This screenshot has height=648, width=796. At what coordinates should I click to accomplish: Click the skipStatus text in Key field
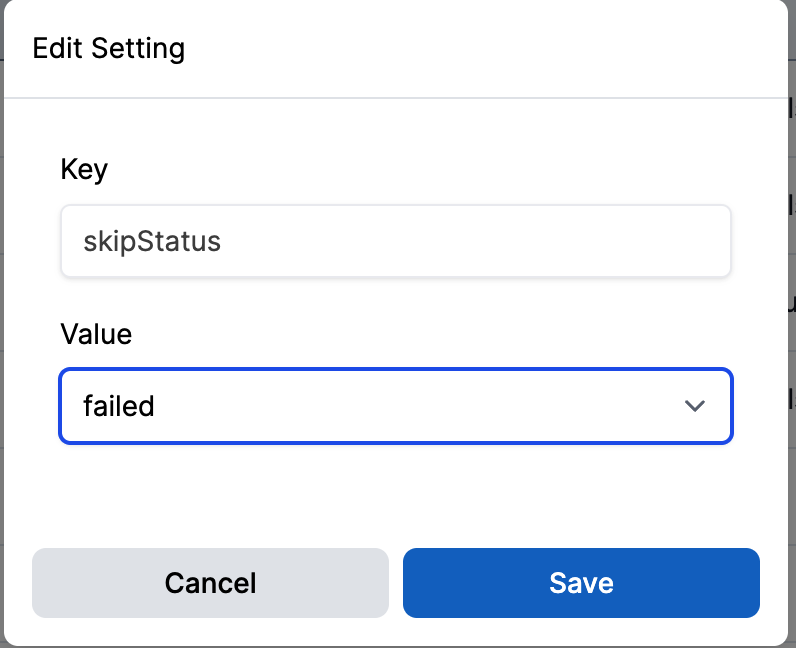pos(152,242)
